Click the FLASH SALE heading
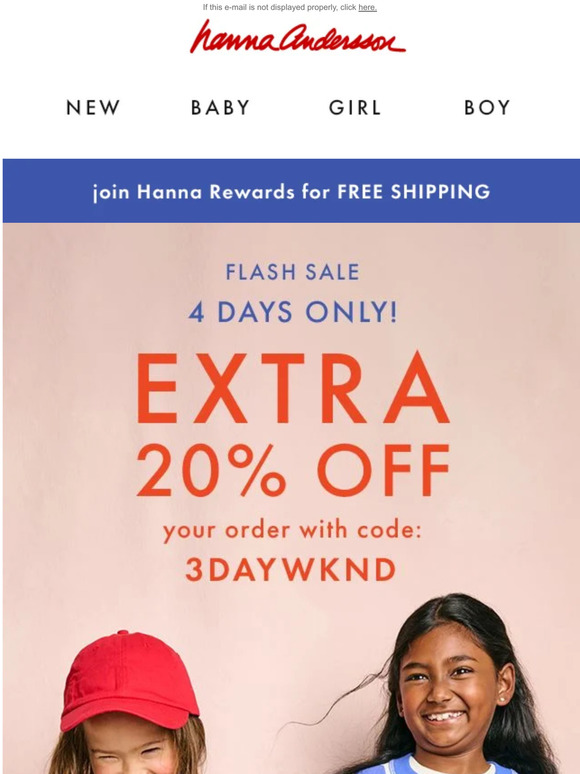Image resolution: width=580 pixels, height=774 pixels. (x=292, y=272)
